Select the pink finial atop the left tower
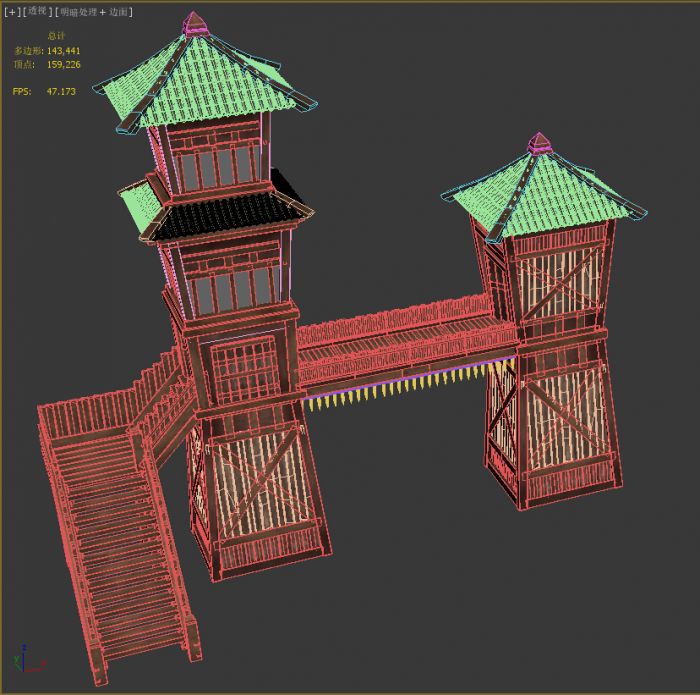700x695 pixels. (x=194, y=23)
